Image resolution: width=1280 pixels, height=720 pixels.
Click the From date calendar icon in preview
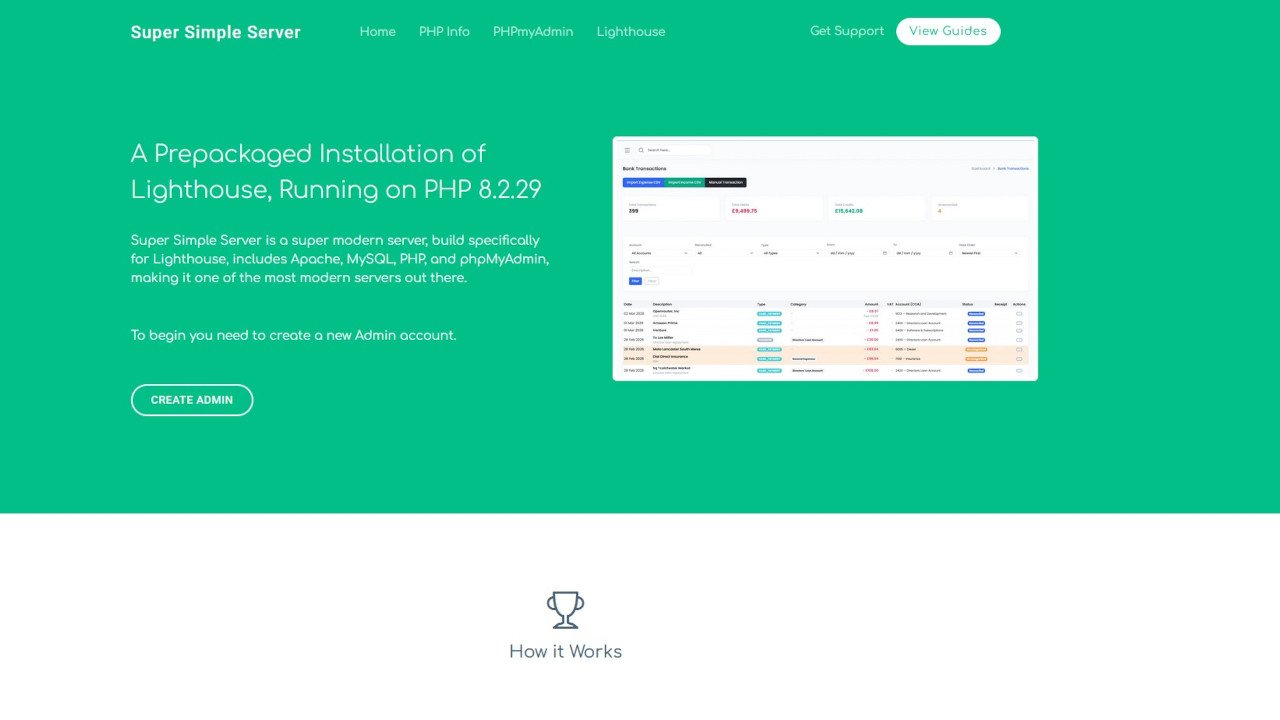[x=885, y=253]
